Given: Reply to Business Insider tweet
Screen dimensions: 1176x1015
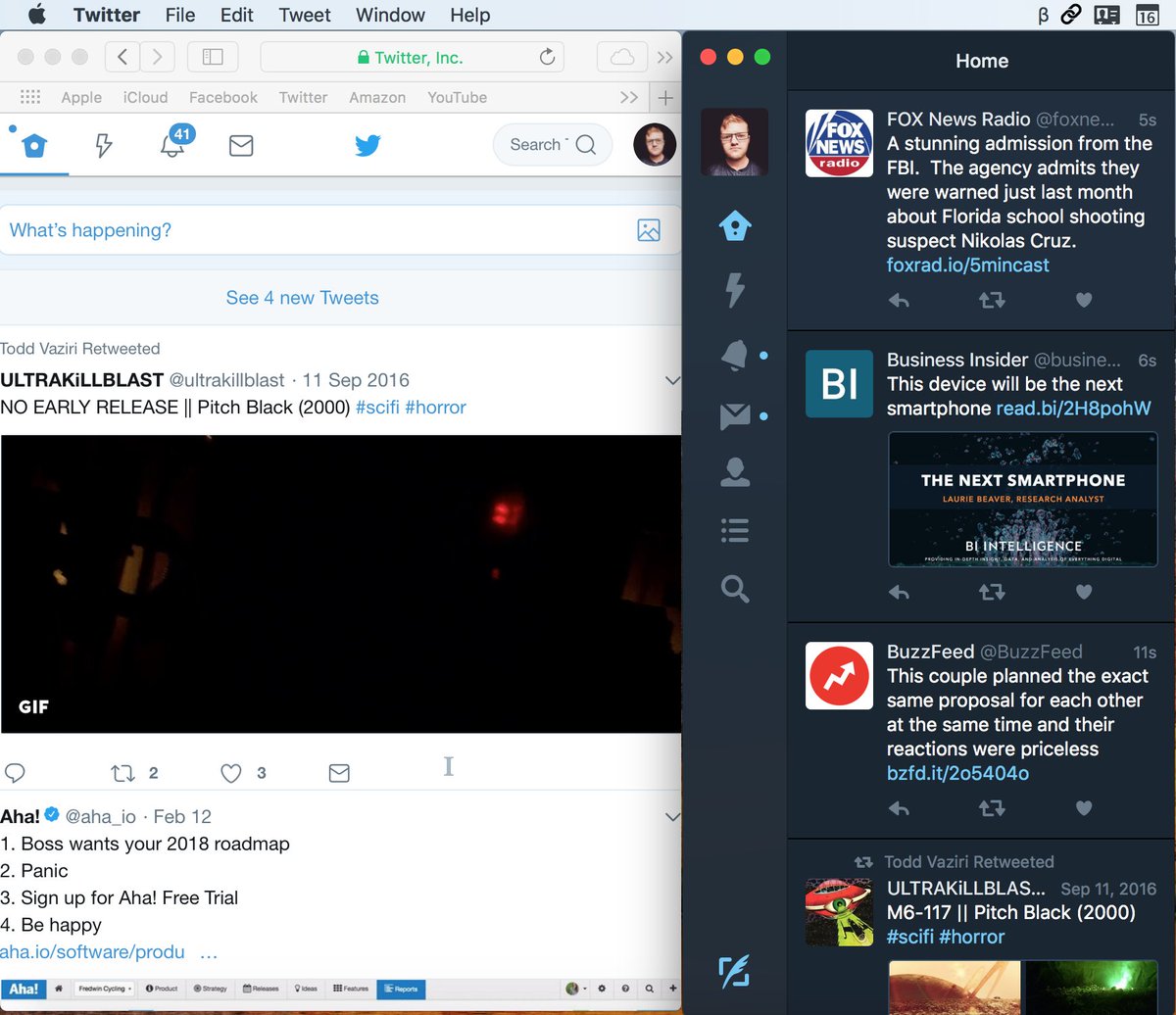Looking at the screenshot, I should [x=899, y=592].
